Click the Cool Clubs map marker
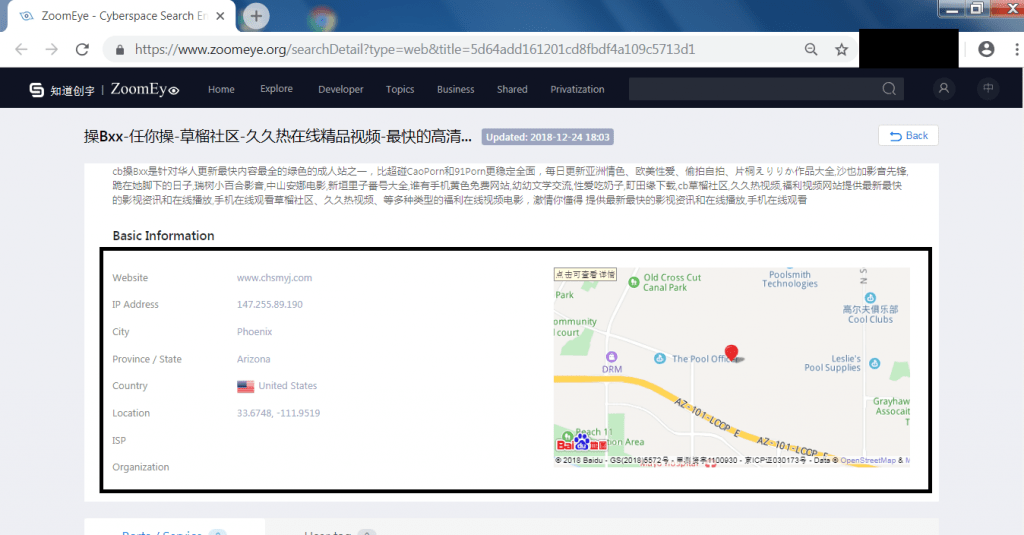1024x535 pixels. (x=870, y=299)
